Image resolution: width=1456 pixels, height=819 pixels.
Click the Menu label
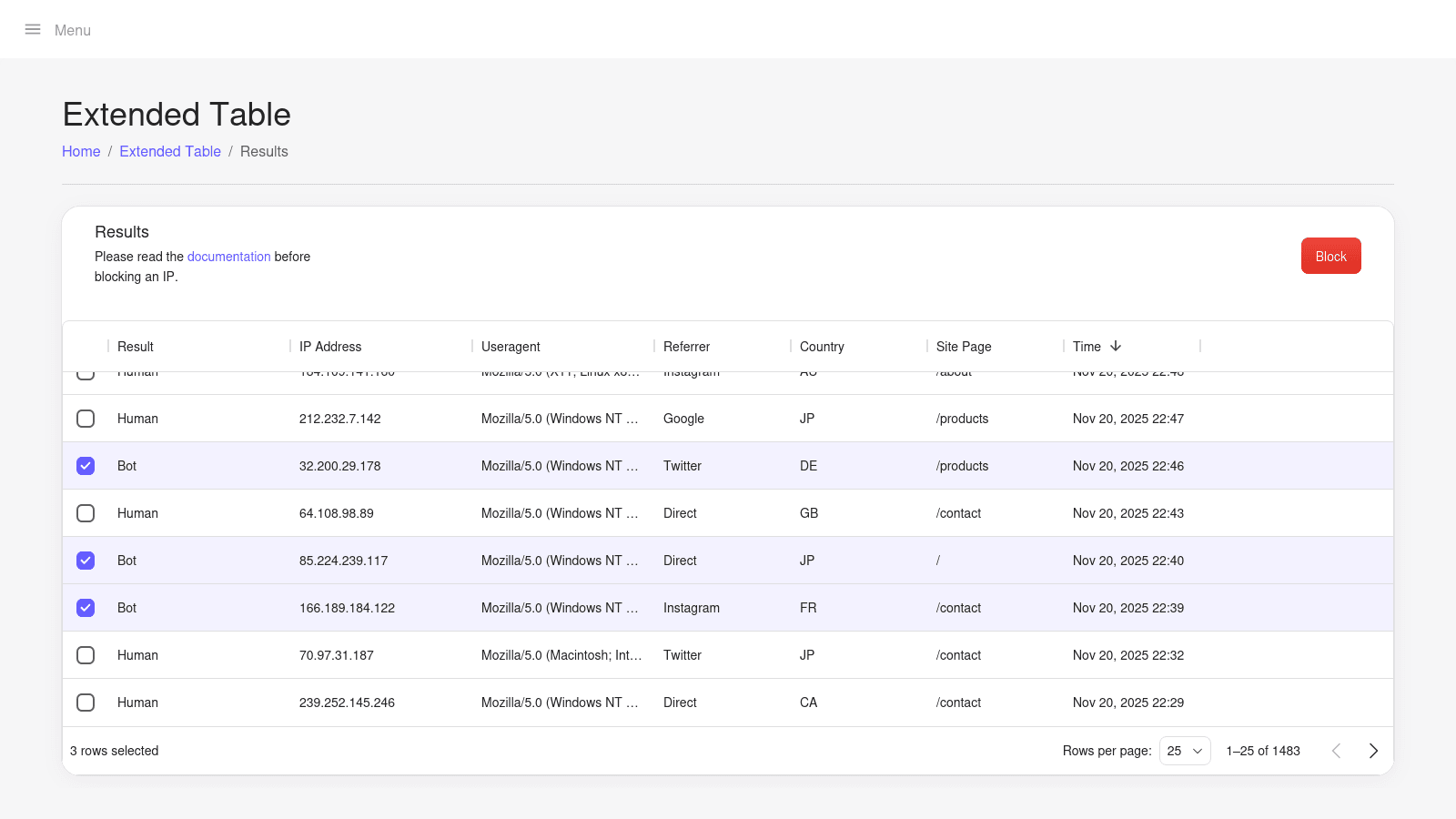[x=73, y=30]
